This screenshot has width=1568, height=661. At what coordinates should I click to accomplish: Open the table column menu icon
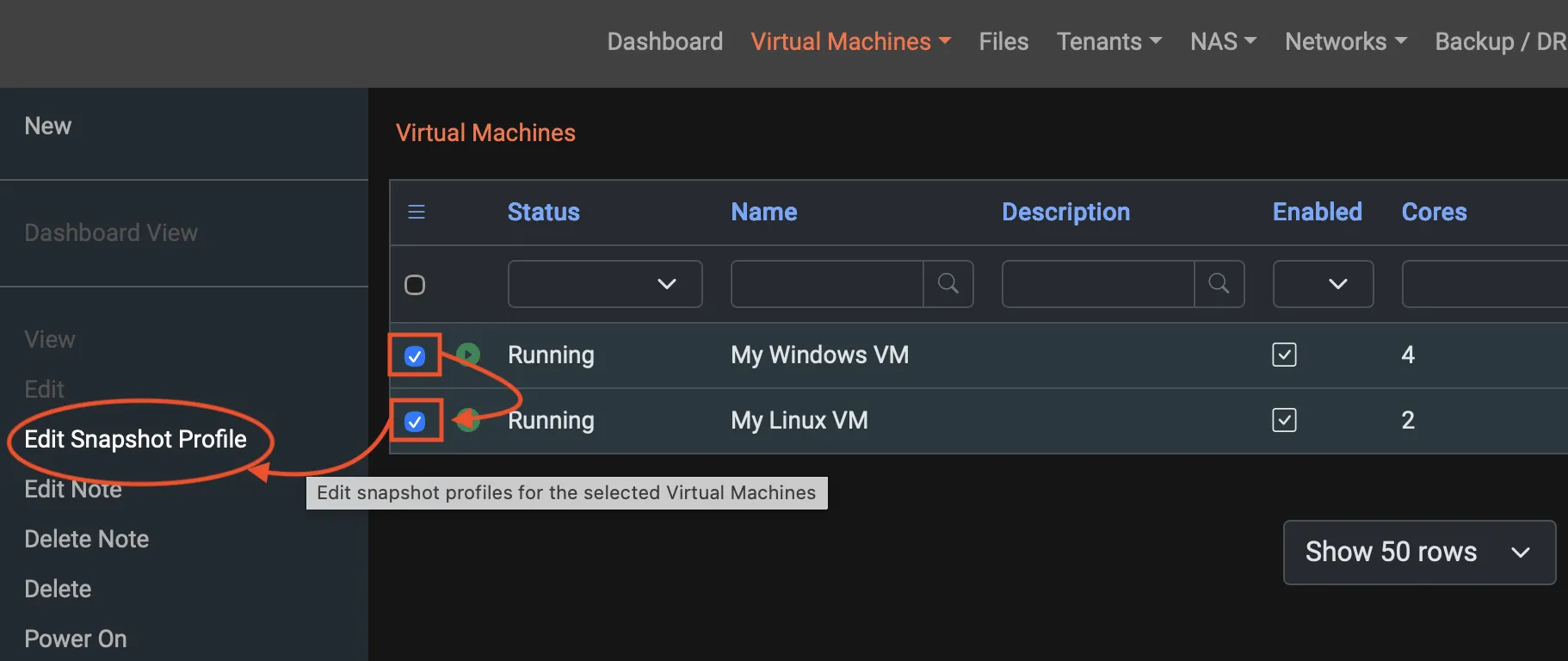(x=417, y=212)
